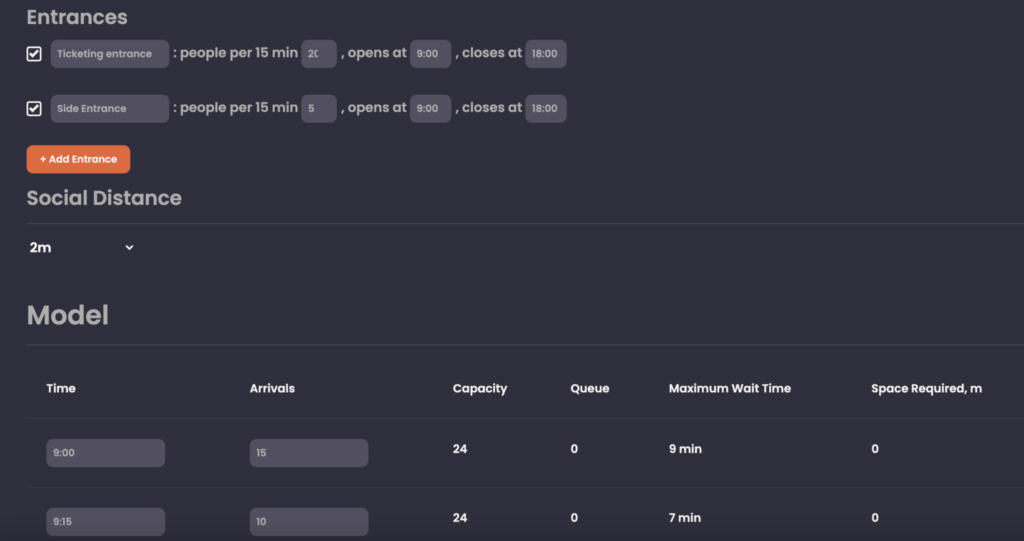Viewport: 1024px width, 541px height.
Task: Click the Social Distance heading
Action: (x=104, y=198)
